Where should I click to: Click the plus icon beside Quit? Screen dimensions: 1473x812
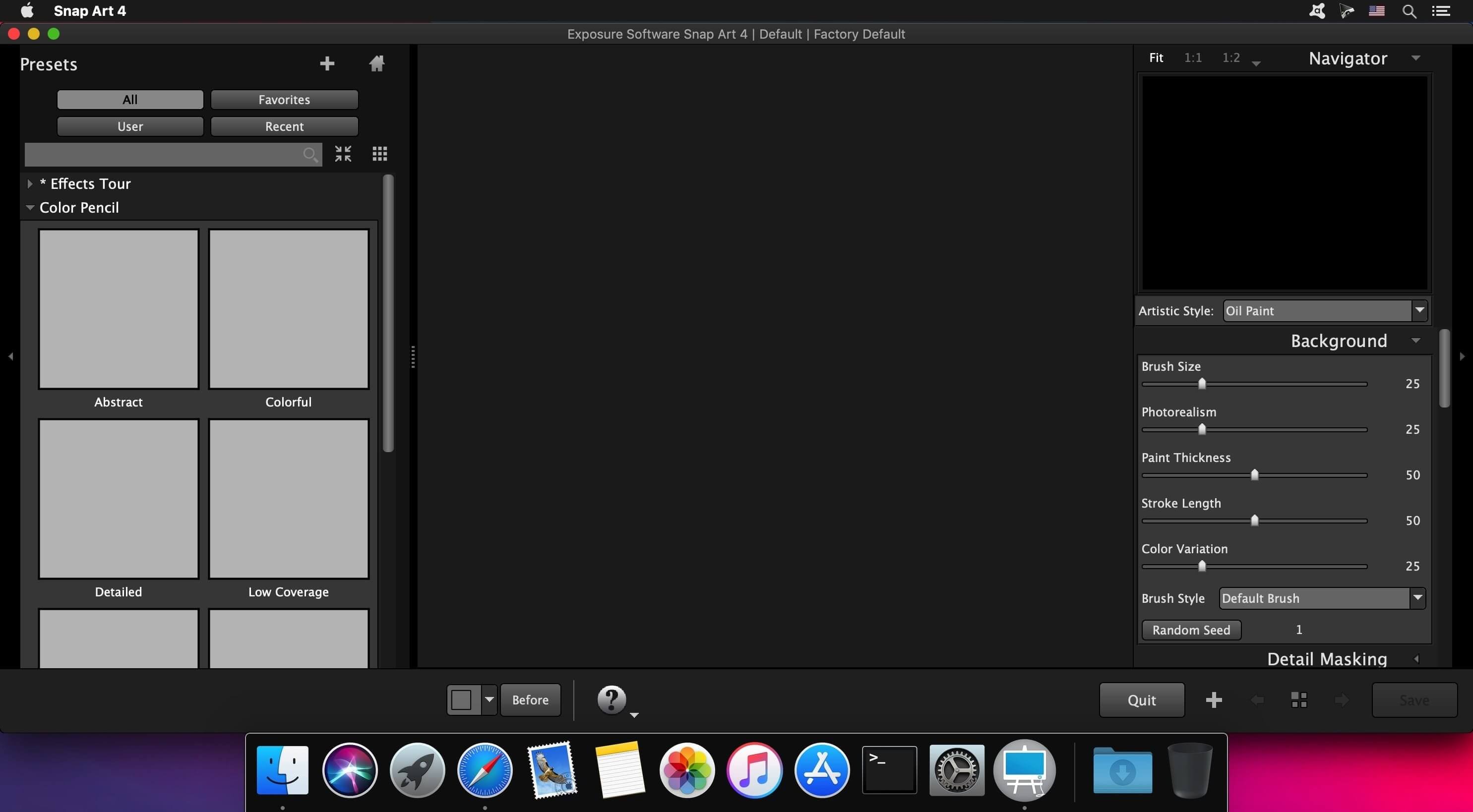point(1214,700)
